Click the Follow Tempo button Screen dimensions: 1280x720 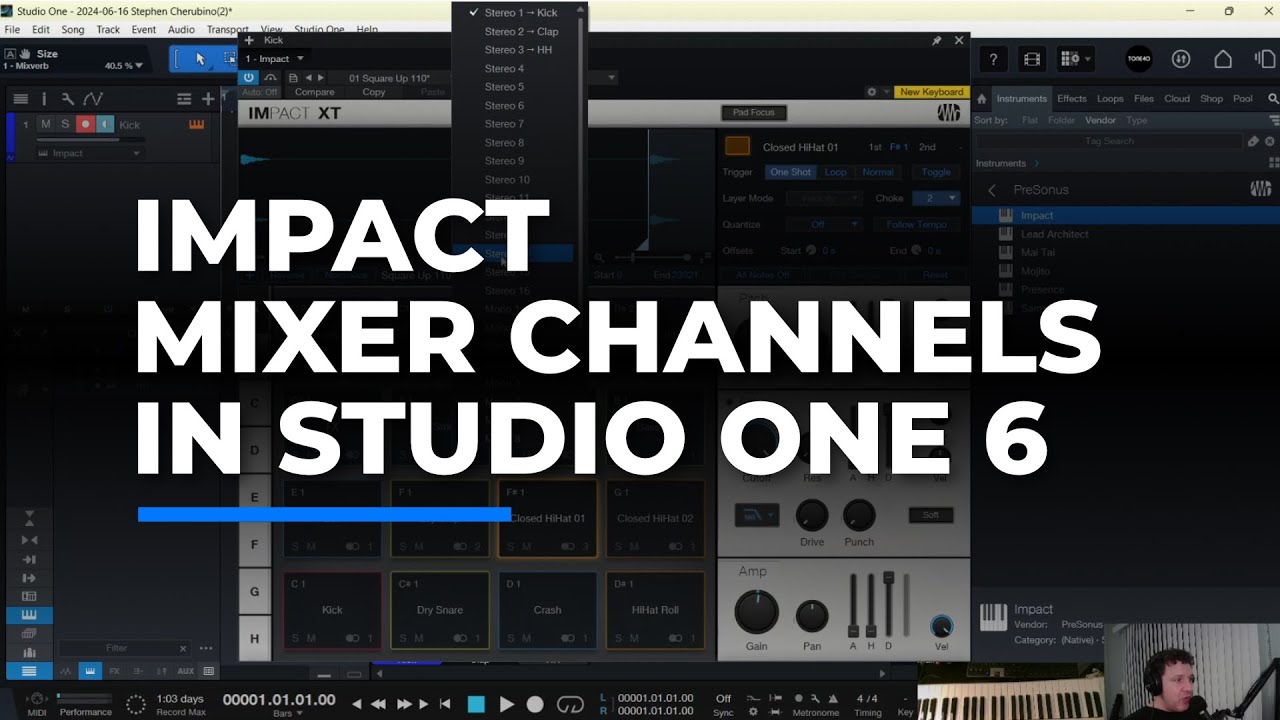(x=916, y=224)
